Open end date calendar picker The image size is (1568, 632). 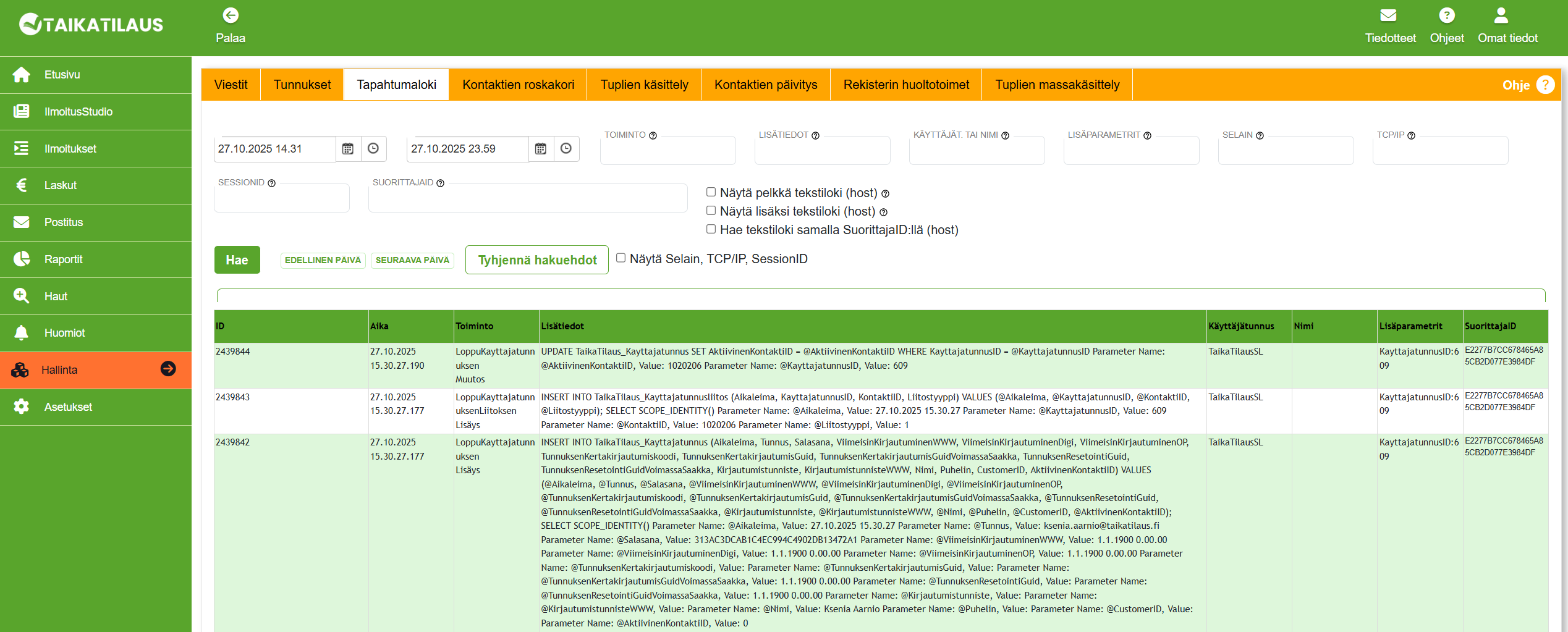(x=541, y=149)
